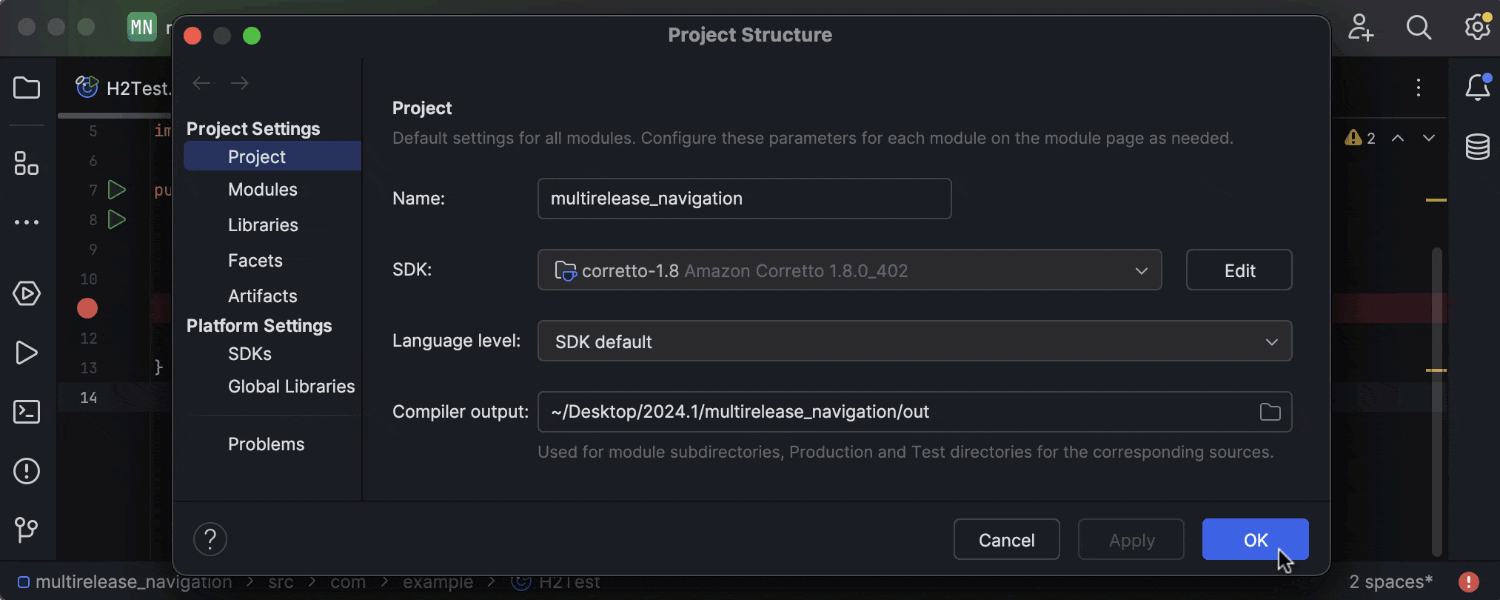Select Modules in Project Settings
The height and width of the screenshot is (600, 1500).
[262, 189]
